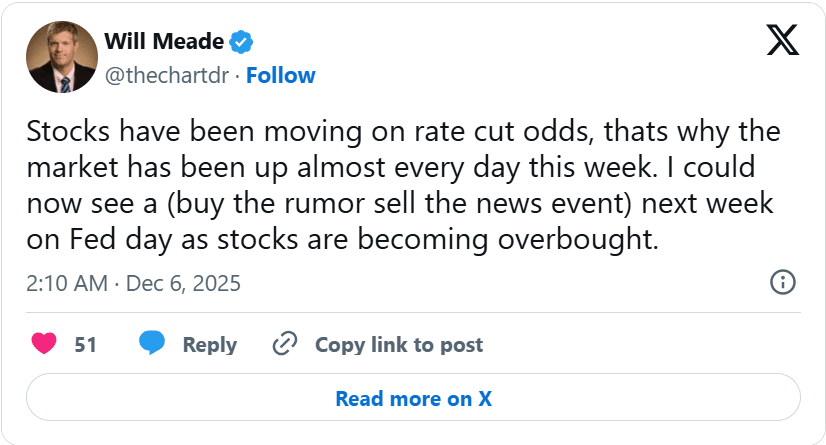Open the info icon beside the timestamp

click(783, 282)
